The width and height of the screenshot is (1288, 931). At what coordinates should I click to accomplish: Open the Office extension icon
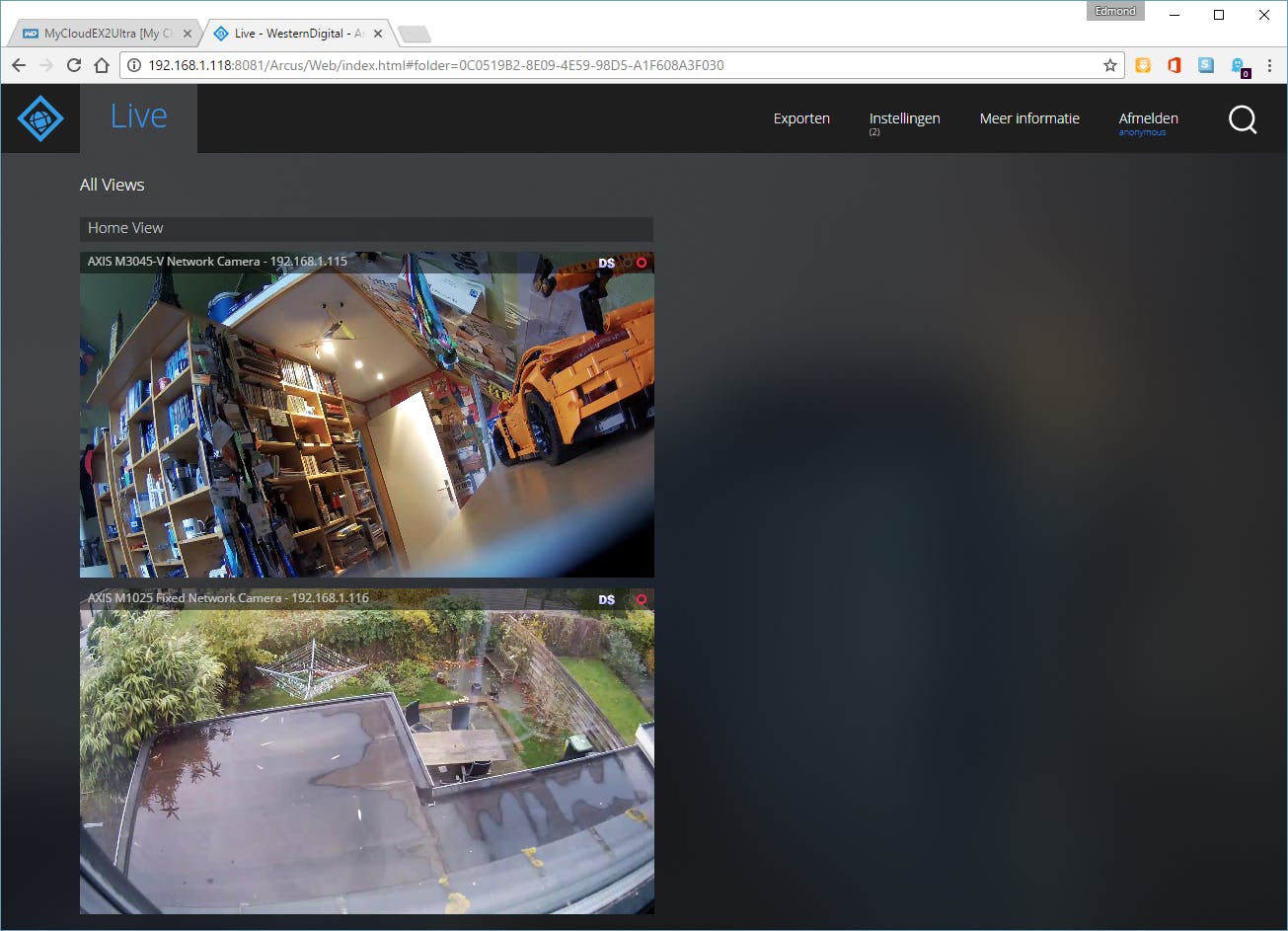pos(1174,65)
